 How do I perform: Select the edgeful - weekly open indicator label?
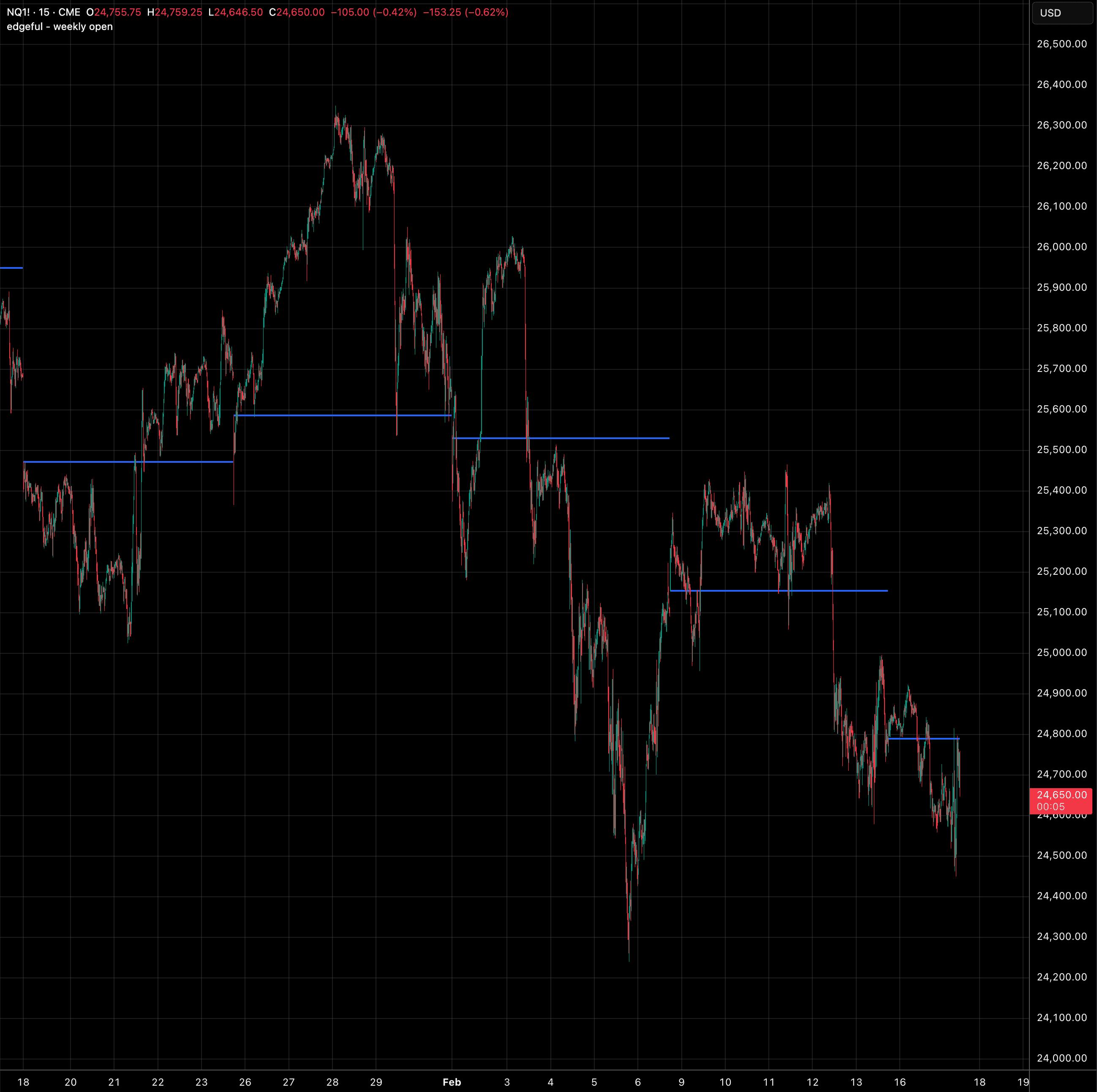[x=60, y=27]
